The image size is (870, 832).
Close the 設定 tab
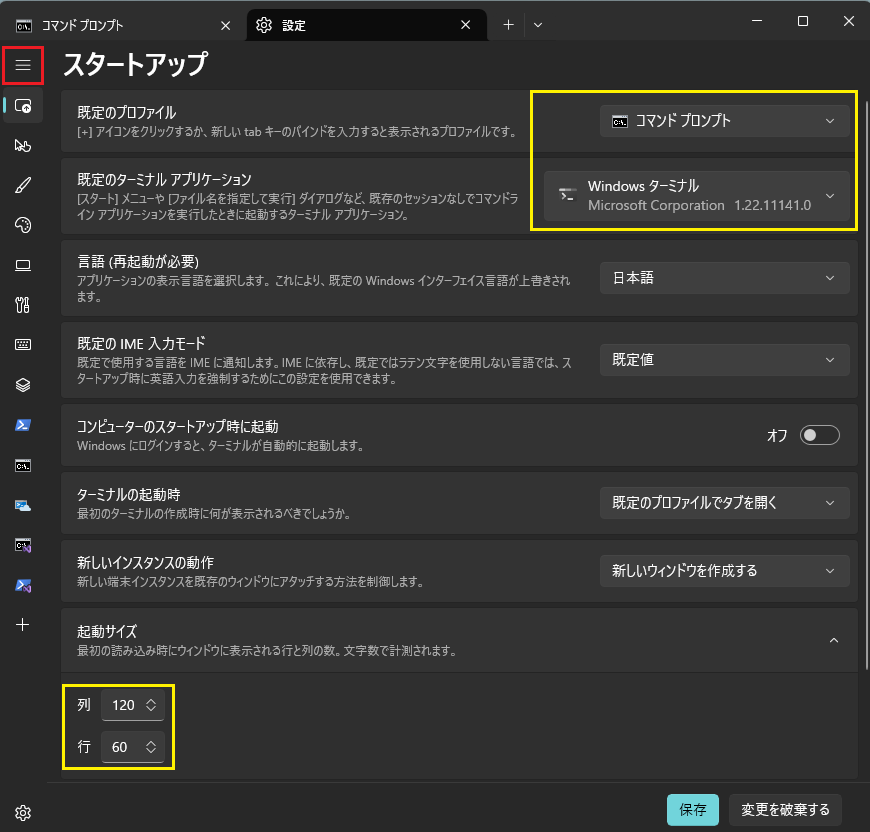click(x=466, y=25)
